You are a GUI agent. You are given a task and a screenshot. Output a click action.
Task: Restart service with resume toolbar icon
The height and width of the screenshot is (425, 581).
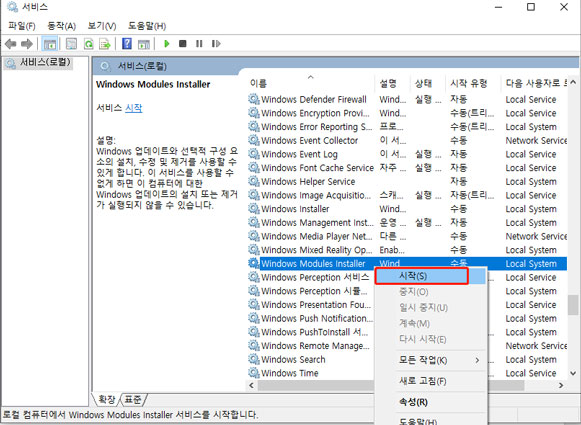(x=216, y=44)
